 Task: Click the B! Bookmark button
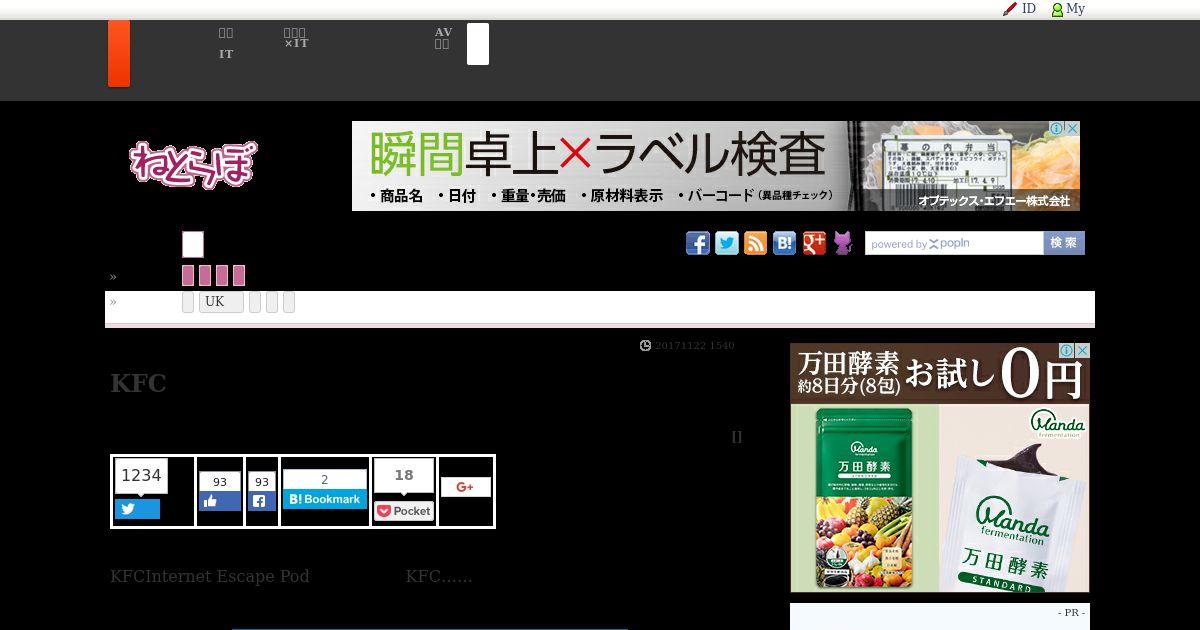[x=325, y=499]
